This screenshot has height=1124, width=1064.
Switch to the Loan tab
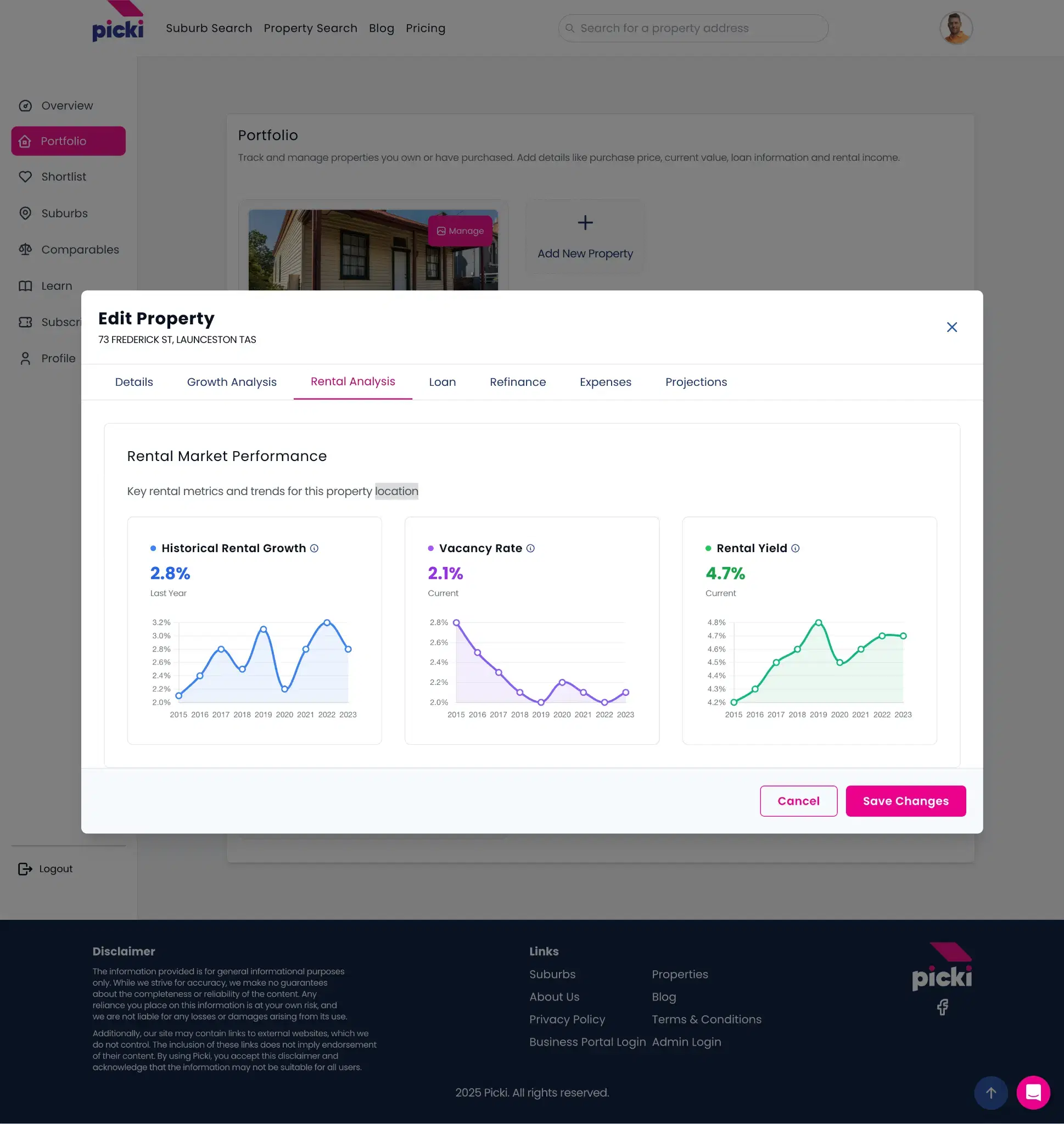tap(443, 382)
